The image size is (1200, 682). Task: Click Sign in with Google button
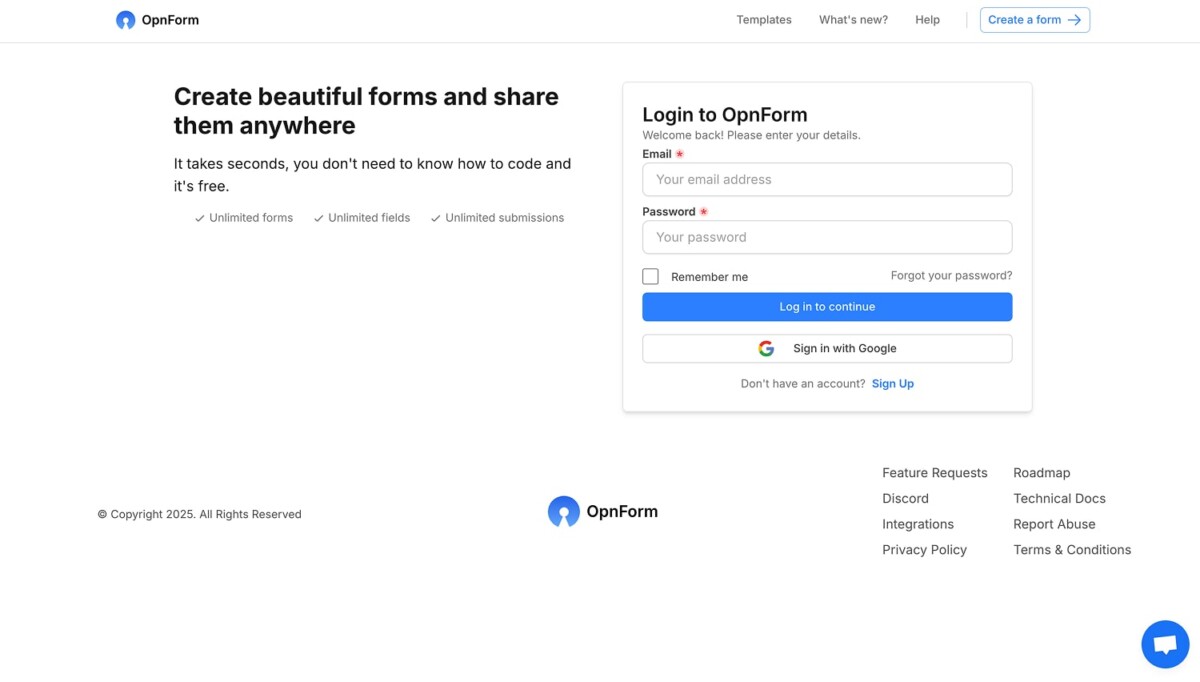pos(827,349)
